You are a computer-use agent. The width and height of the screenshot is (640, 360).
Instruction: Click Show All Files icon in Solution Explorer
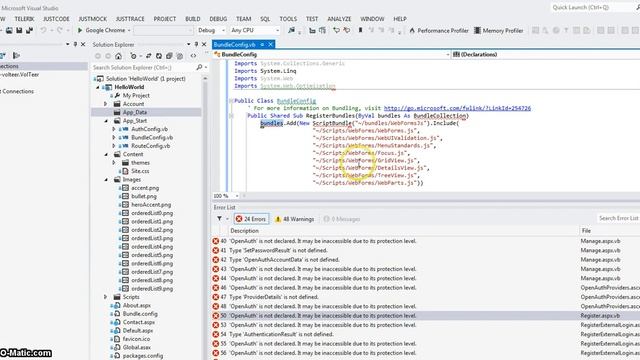tap(179, 56)
